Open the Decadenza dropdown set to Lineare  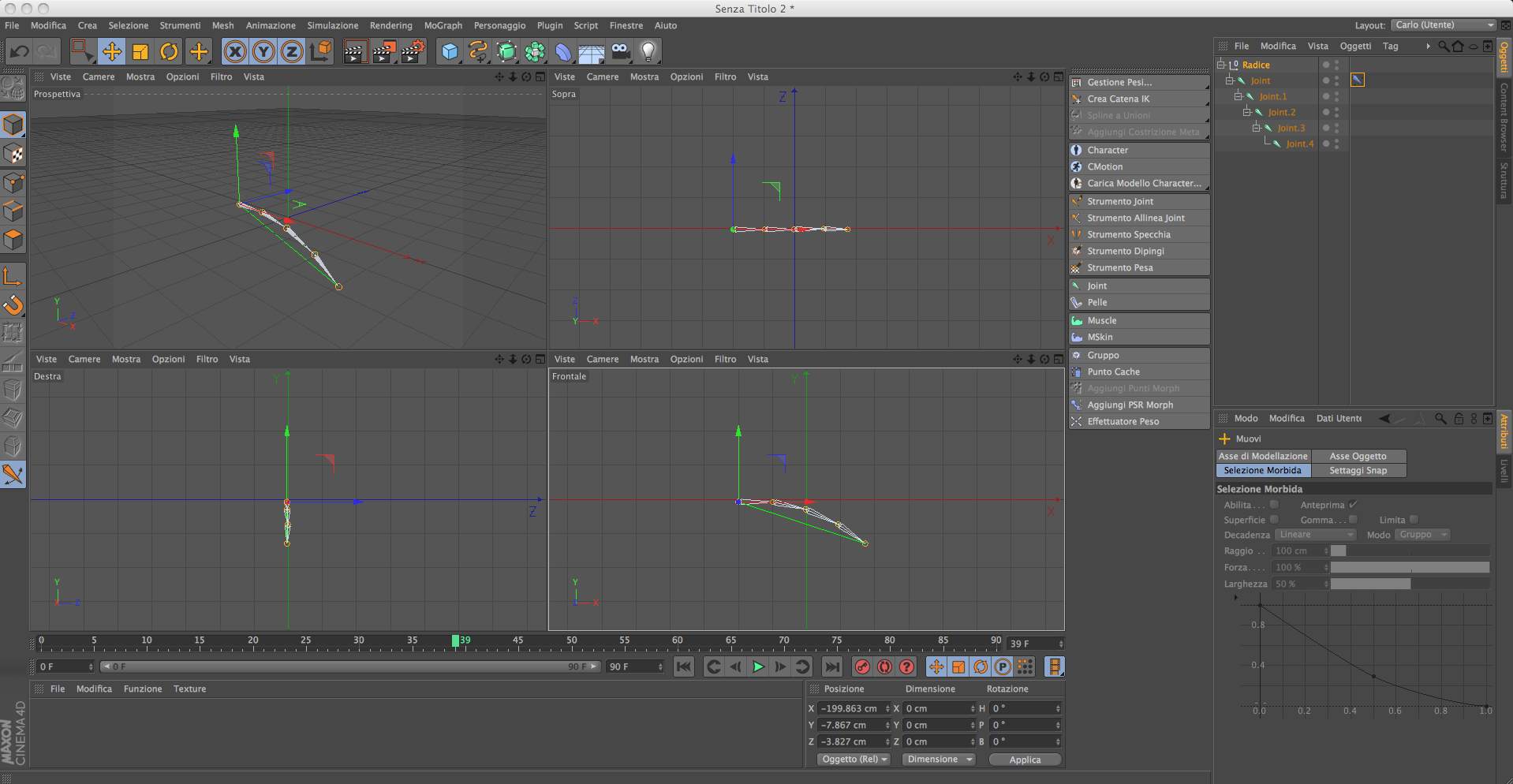1315,535
